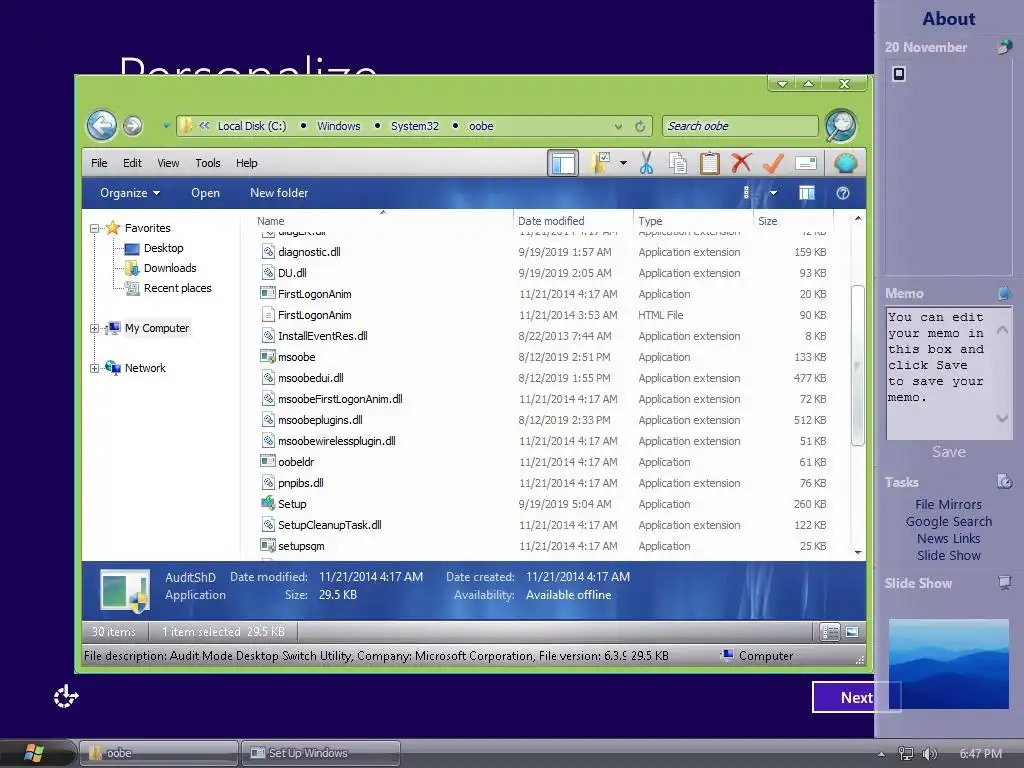
Task: Select Downloads in Favorites
Action: coord(170,268)
